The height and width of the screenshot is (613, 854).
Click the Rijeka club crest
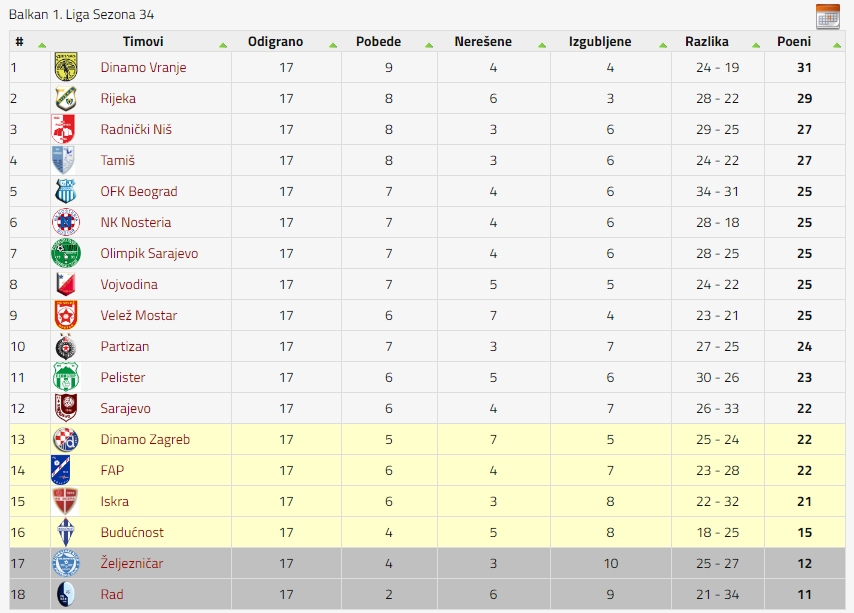tap(66, 98)
